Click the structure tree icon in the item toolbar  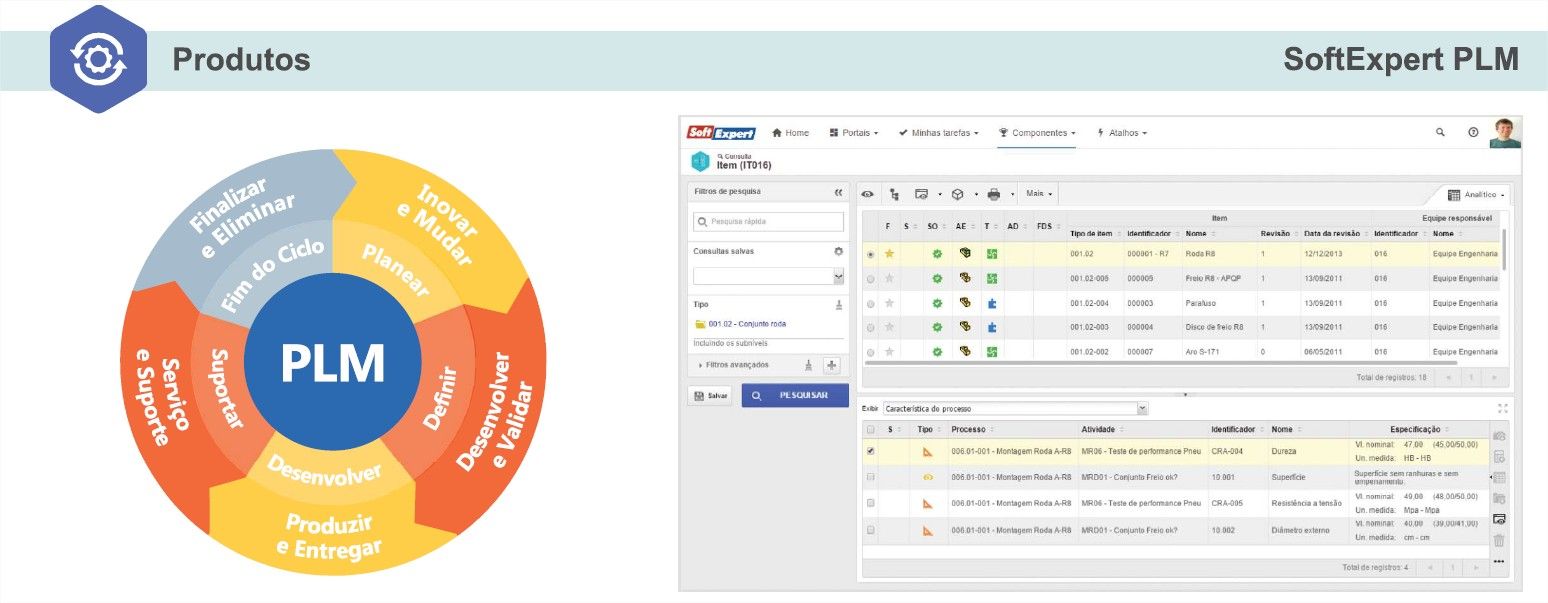coord(894,194)
